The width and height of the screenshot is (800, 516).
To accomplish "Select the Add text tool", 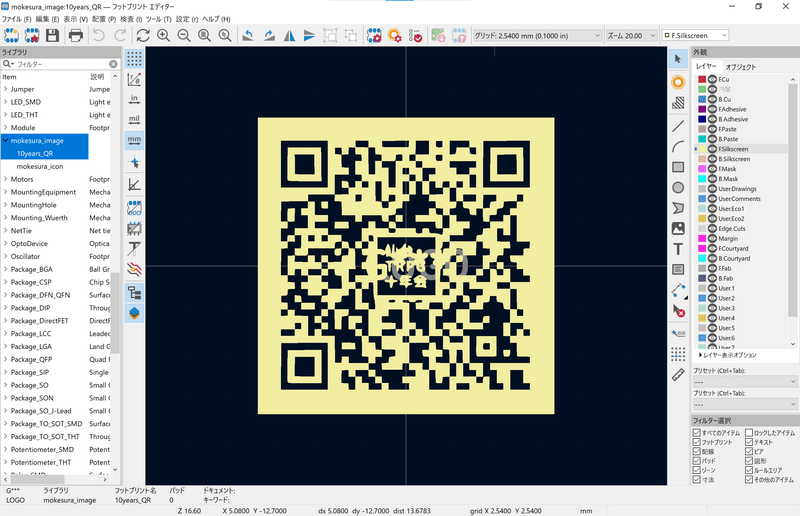I will 678,249.
